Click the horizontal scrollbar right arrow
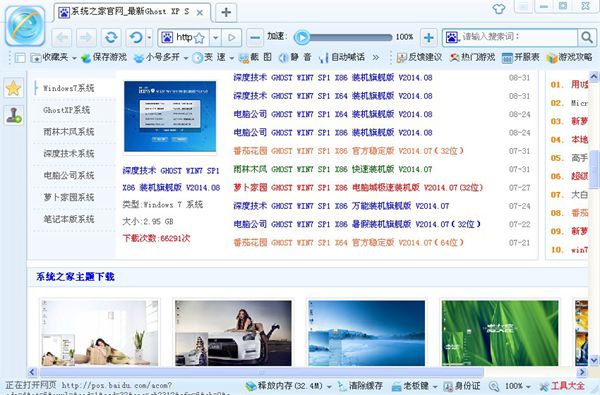The image size is (600, 395). coord(582,372)
